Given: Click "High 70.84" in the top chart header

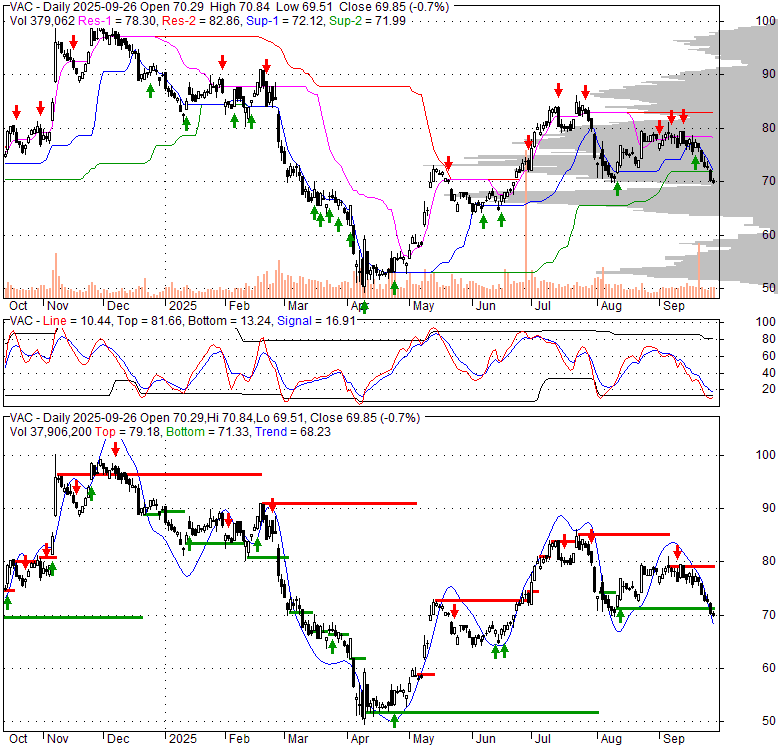Looking at the screenshot, I should coord(240,7).
